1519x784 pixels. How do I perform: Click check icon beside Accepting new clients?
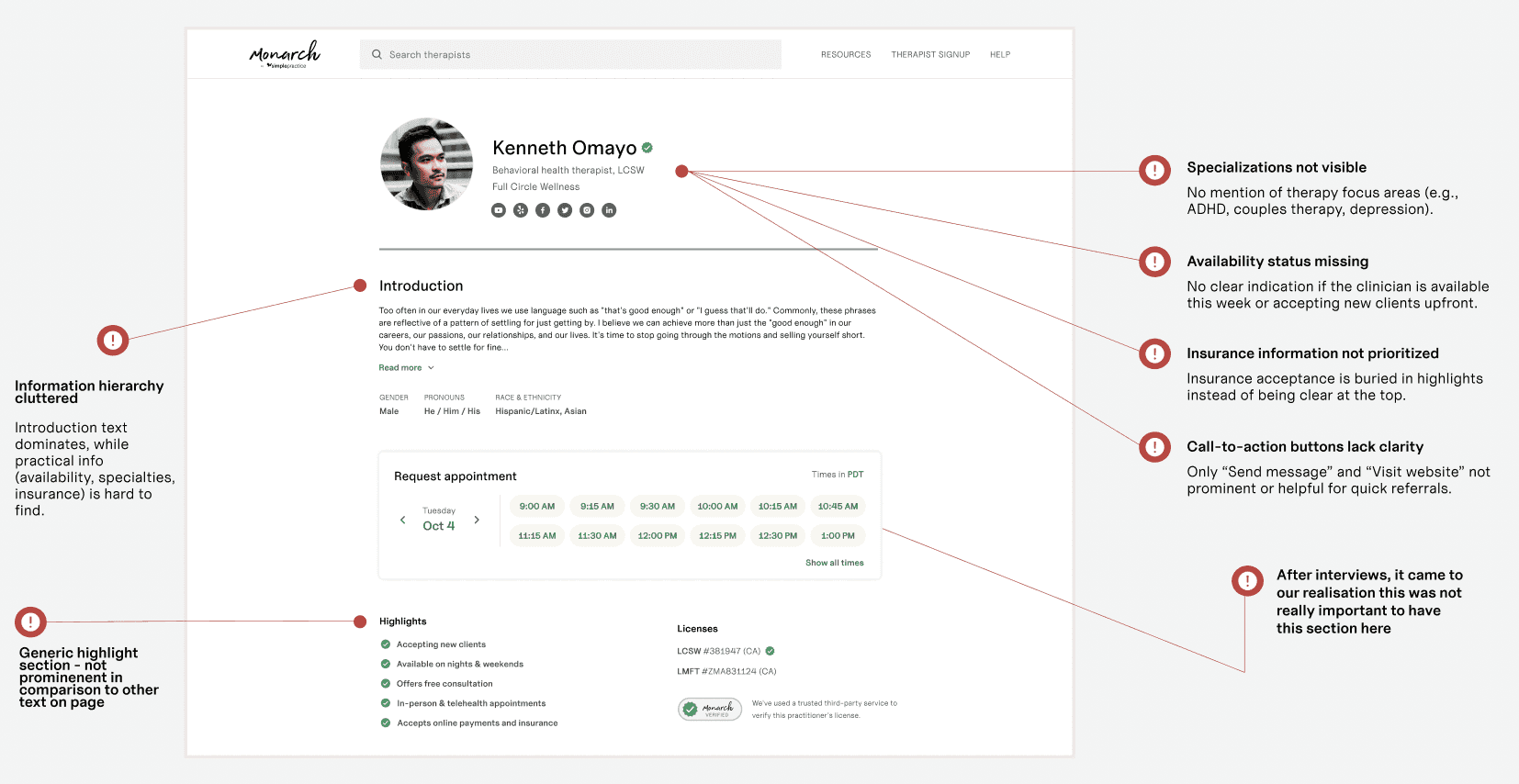coord(386,644)
